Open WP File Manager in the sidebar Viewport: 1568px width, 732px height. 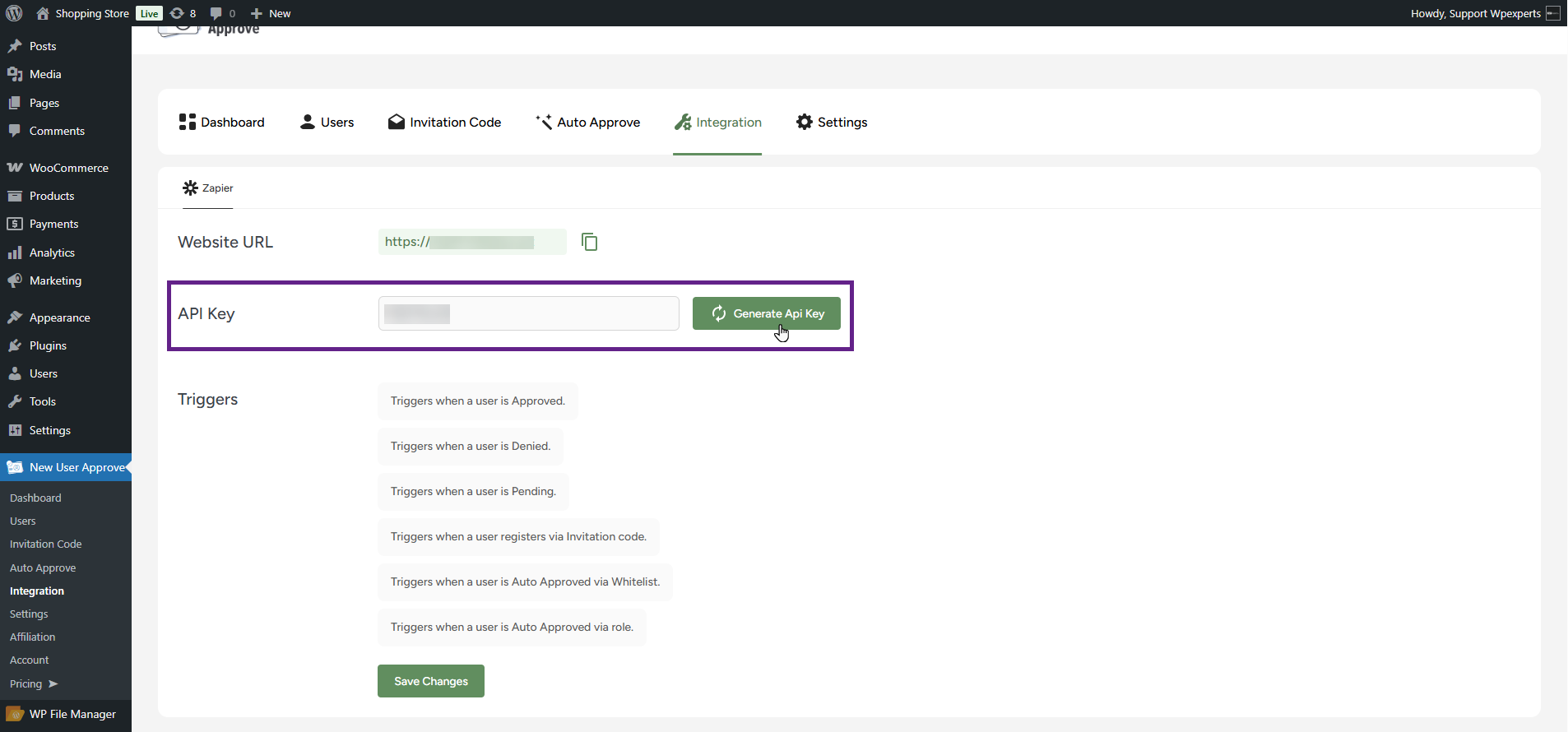[x=72, y=714]
